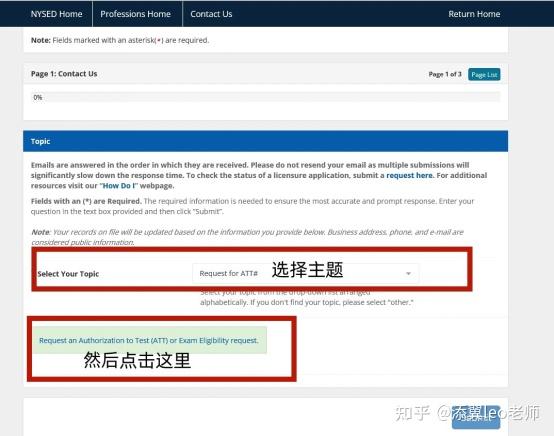The width and height of the screenshot is (554, 436).
Task: Click Return Home in the header
Action: tap(474, 14)
